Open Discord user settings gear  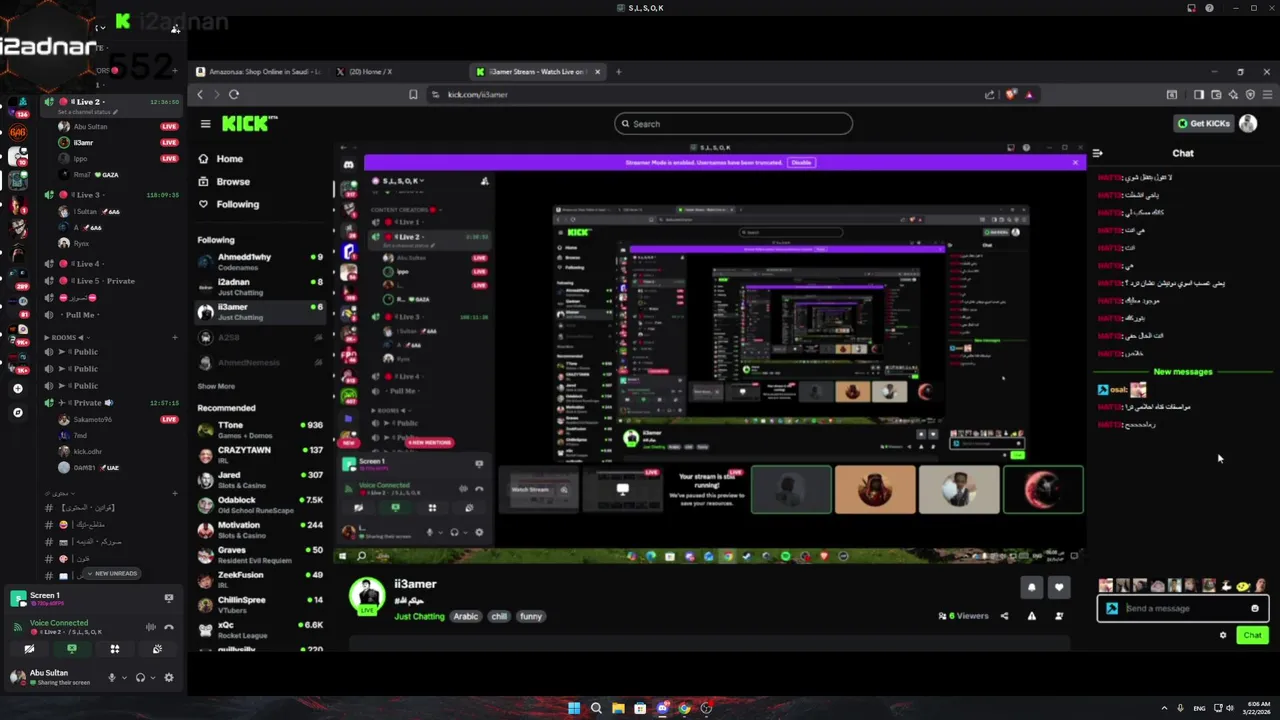(168, 677)
